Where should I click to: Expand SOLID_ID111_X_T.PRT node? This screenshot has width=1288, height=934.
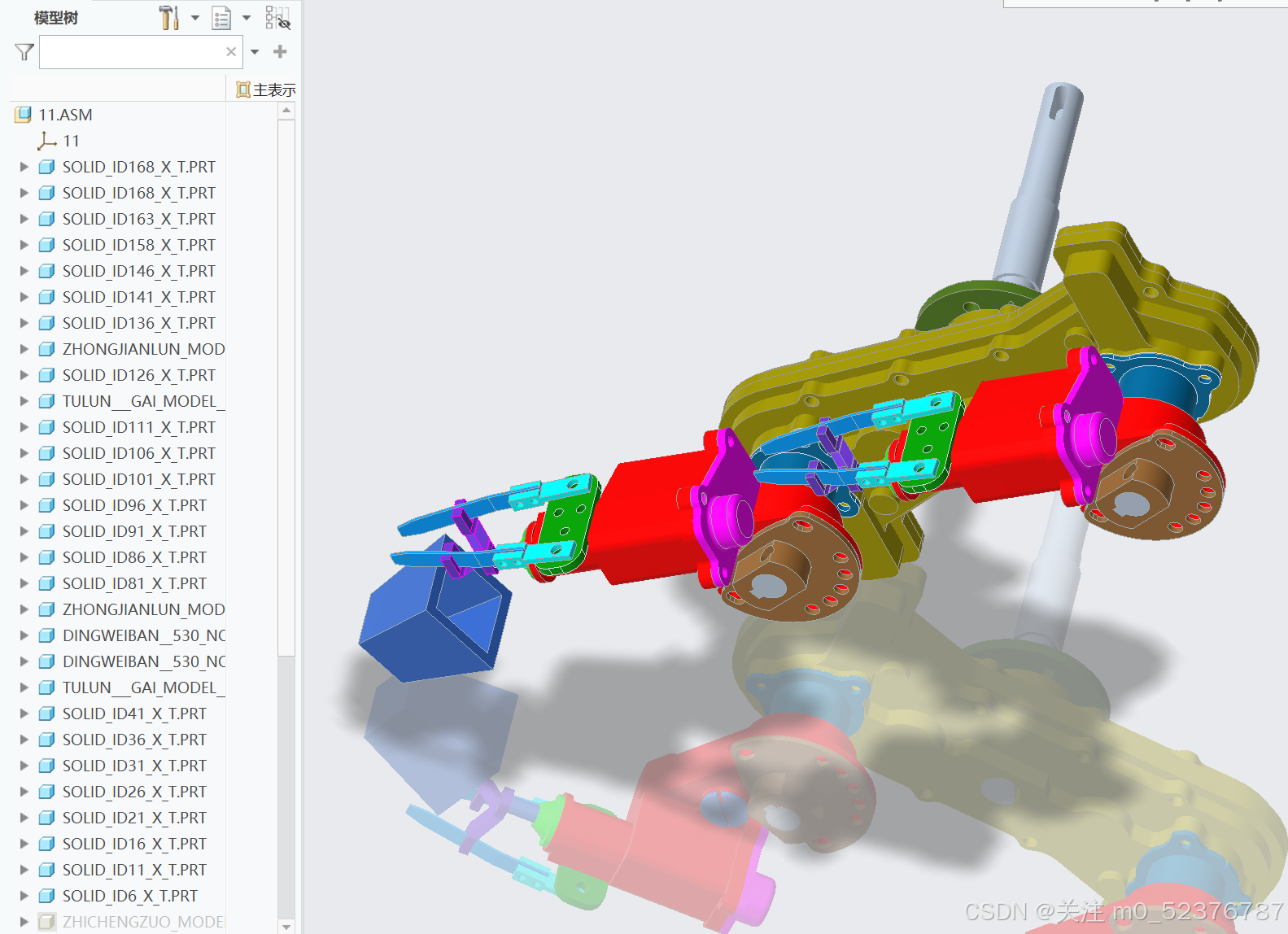tap(24, 427)
